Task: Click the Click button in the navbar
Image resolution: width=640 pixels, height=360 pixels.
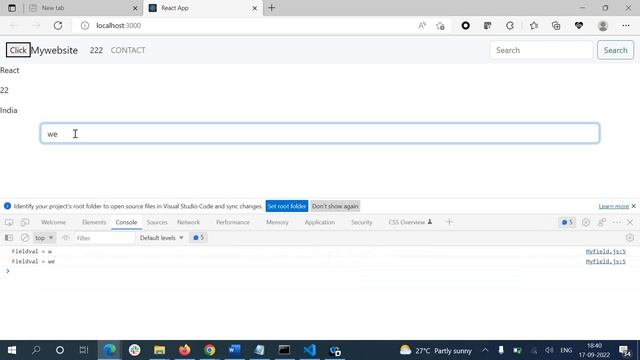Action: (18, 50)
